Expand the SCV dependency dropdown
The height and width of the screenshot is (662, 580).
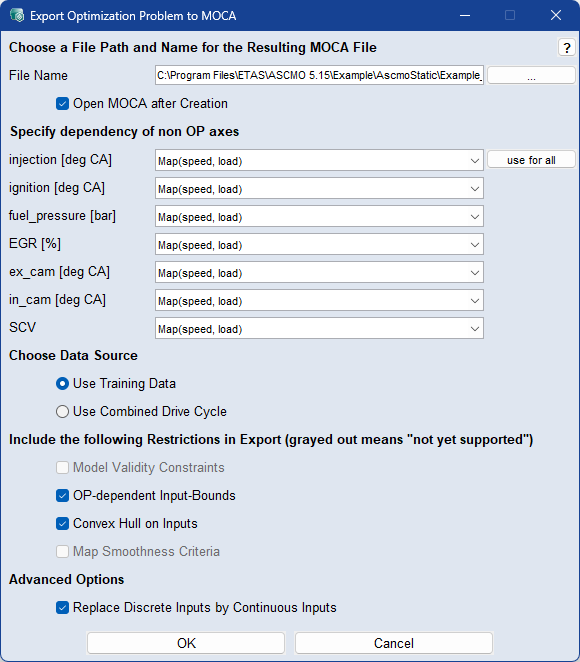click(x=319, y=328)
